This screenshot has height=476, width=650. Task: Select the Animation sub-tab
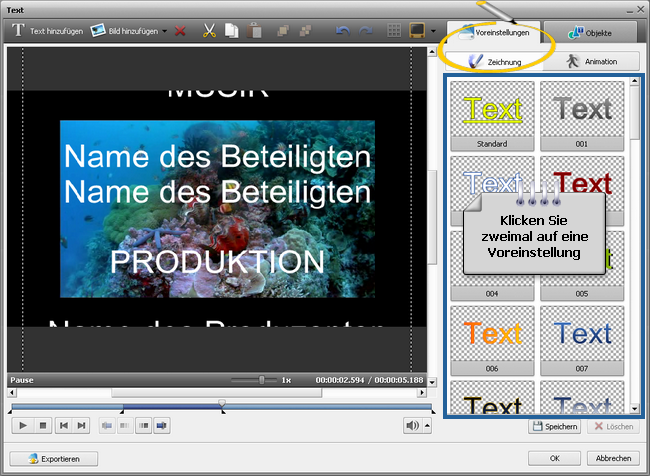click(x=592, y=61)
